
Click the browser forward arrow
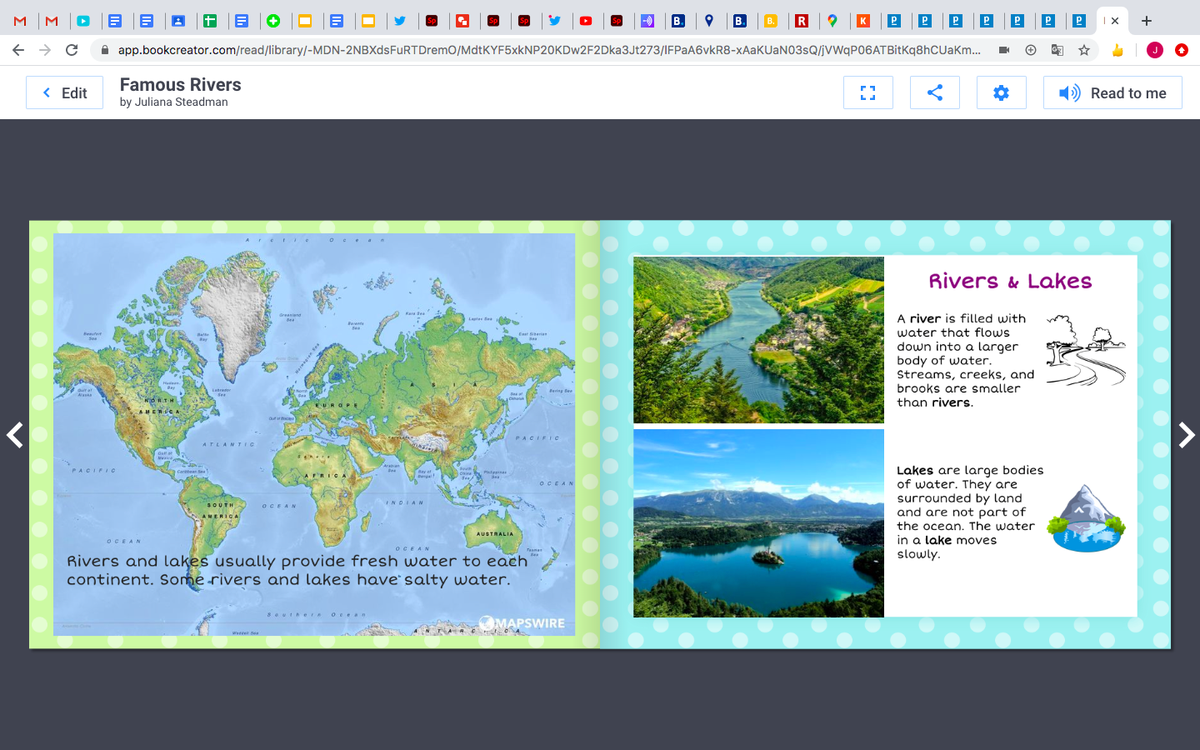click(x=45, y=50)
